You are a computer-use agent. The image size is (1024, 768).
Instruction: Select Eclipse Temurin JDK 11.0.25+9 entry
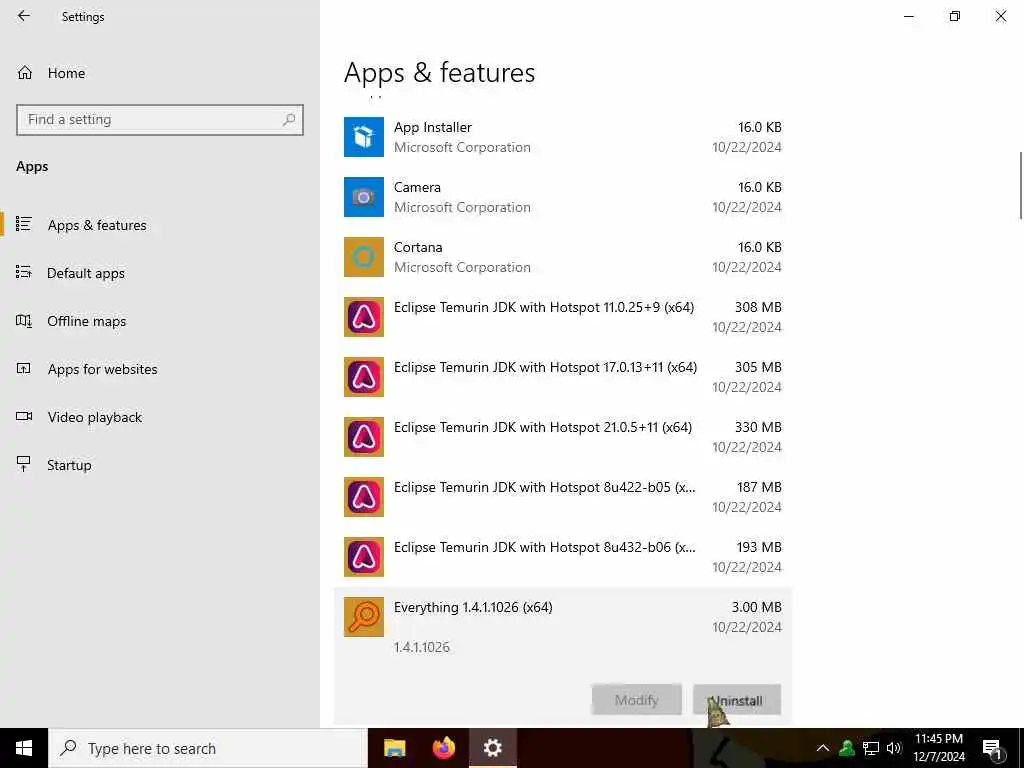pyautogui.click(x=544, y=308)
